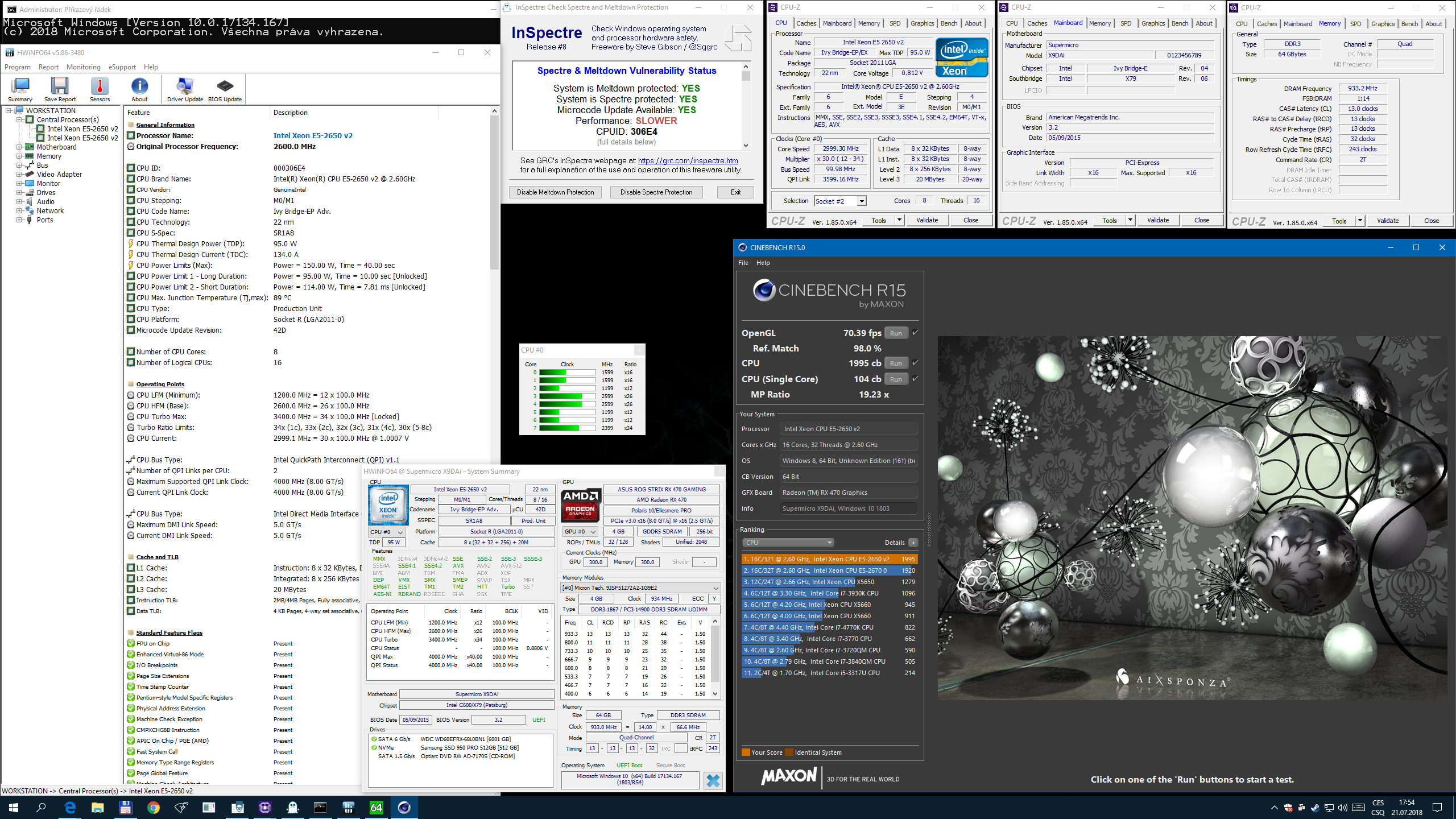Select ranking row Intel Core i7-4770K CPU

(829, 627)
